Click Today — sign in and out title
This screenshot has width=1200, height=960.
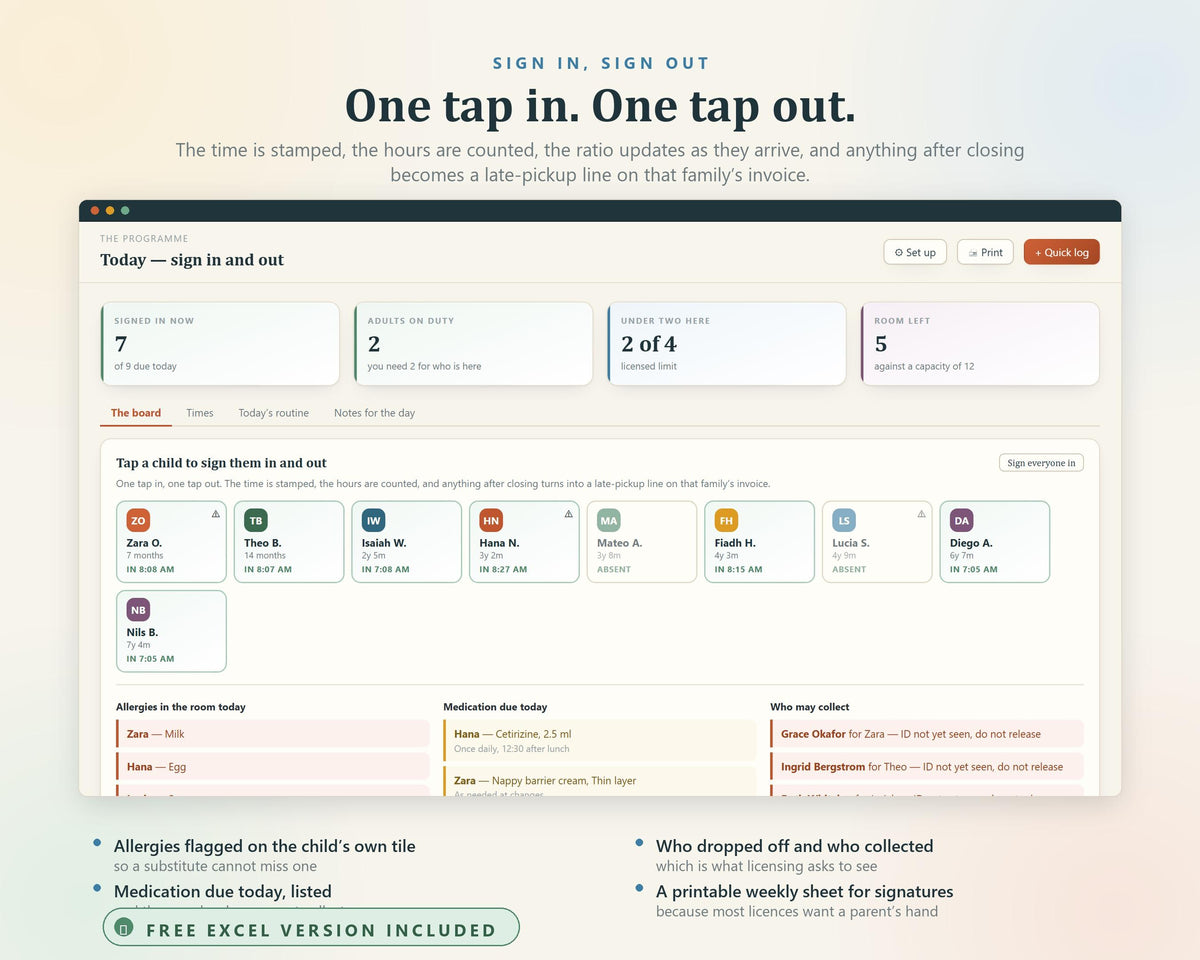192,260
